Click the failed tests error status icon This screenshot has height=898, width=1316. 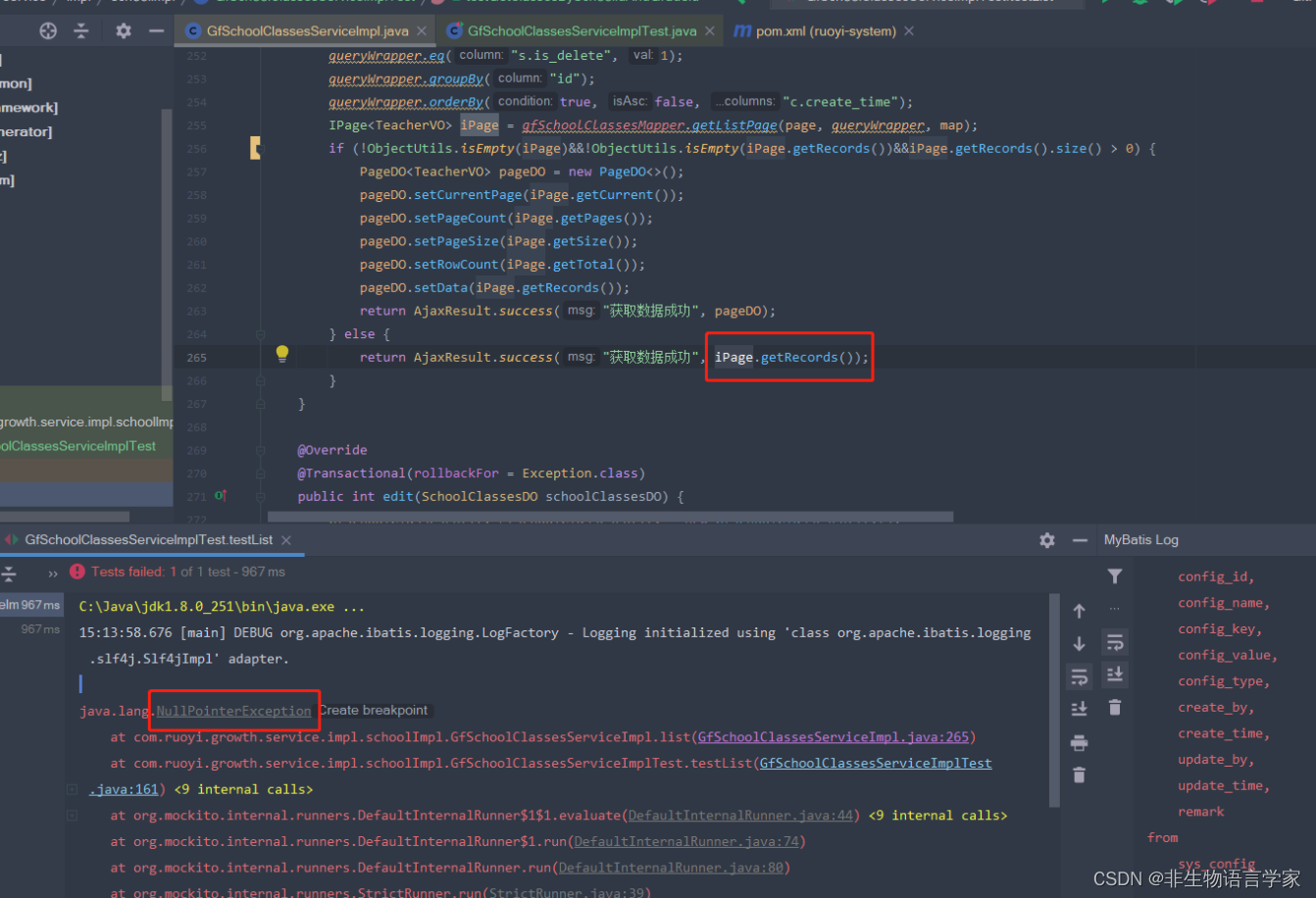click(77, 572)
